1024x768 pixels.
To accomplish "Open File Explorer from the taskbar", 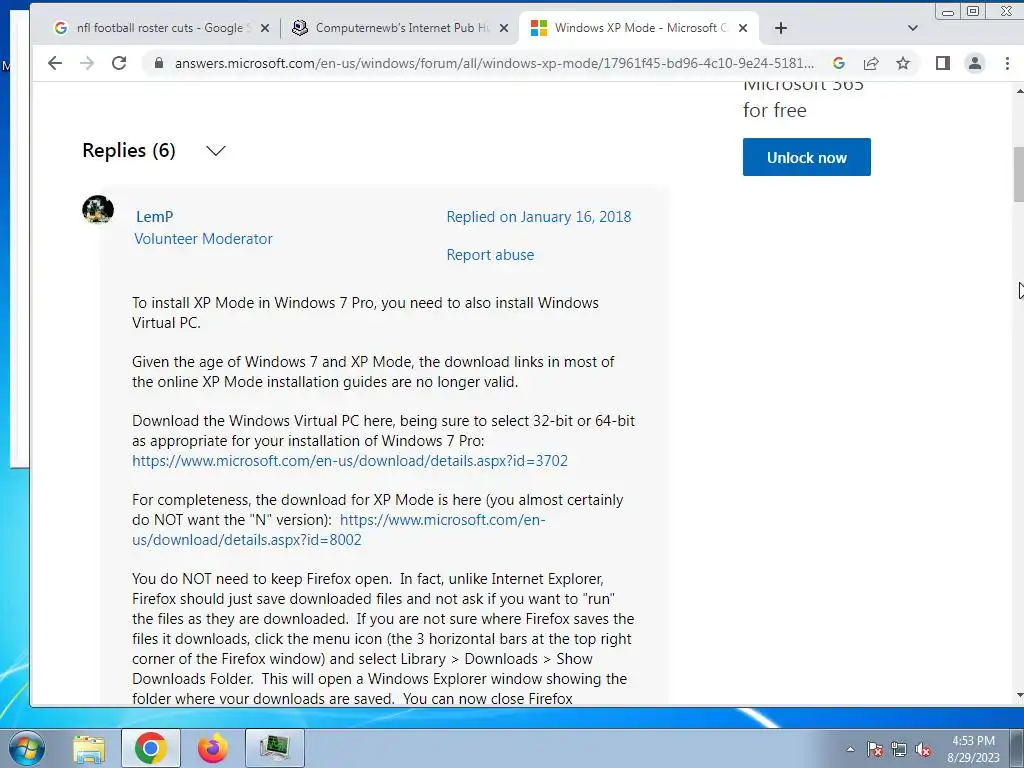I will click(88, 749).
